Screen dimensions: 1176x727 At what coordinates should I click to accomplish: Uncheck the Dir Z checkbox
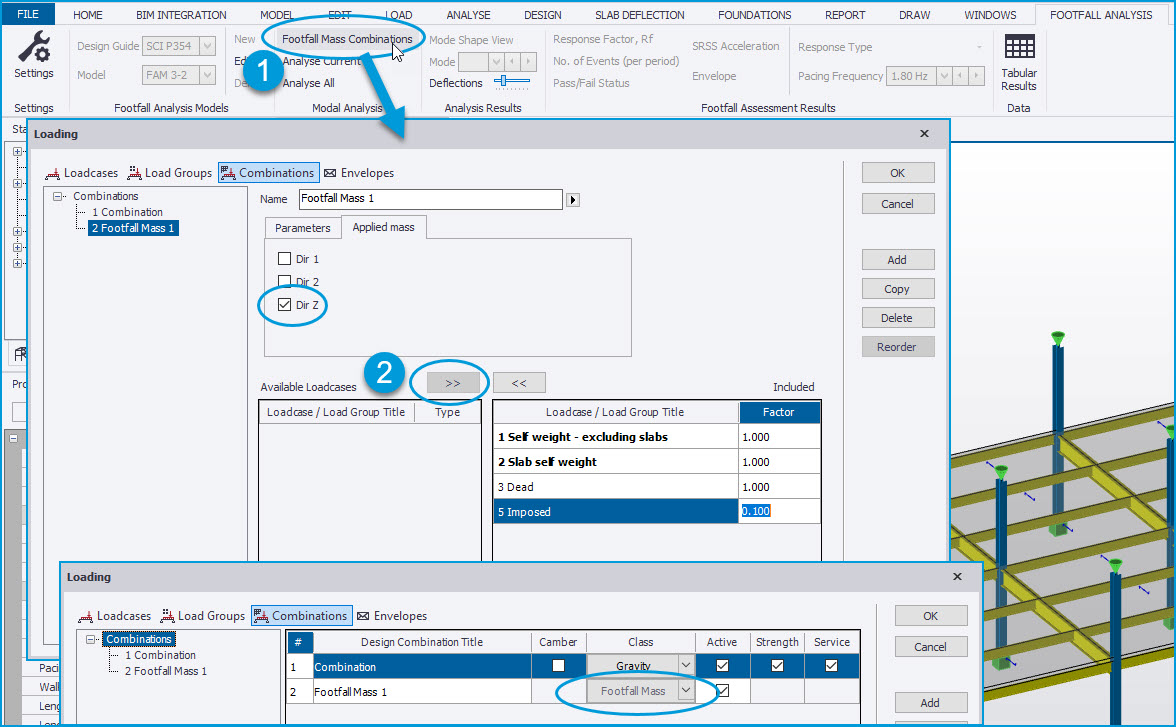tap(285, 305)
